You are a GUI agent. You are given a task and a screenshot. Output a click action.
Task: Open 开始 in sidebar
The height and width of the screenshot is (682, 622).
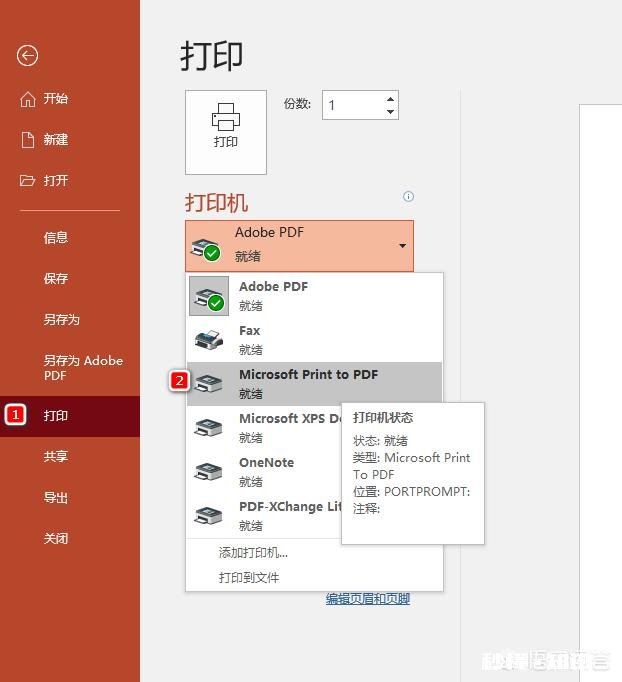(56, 99)
